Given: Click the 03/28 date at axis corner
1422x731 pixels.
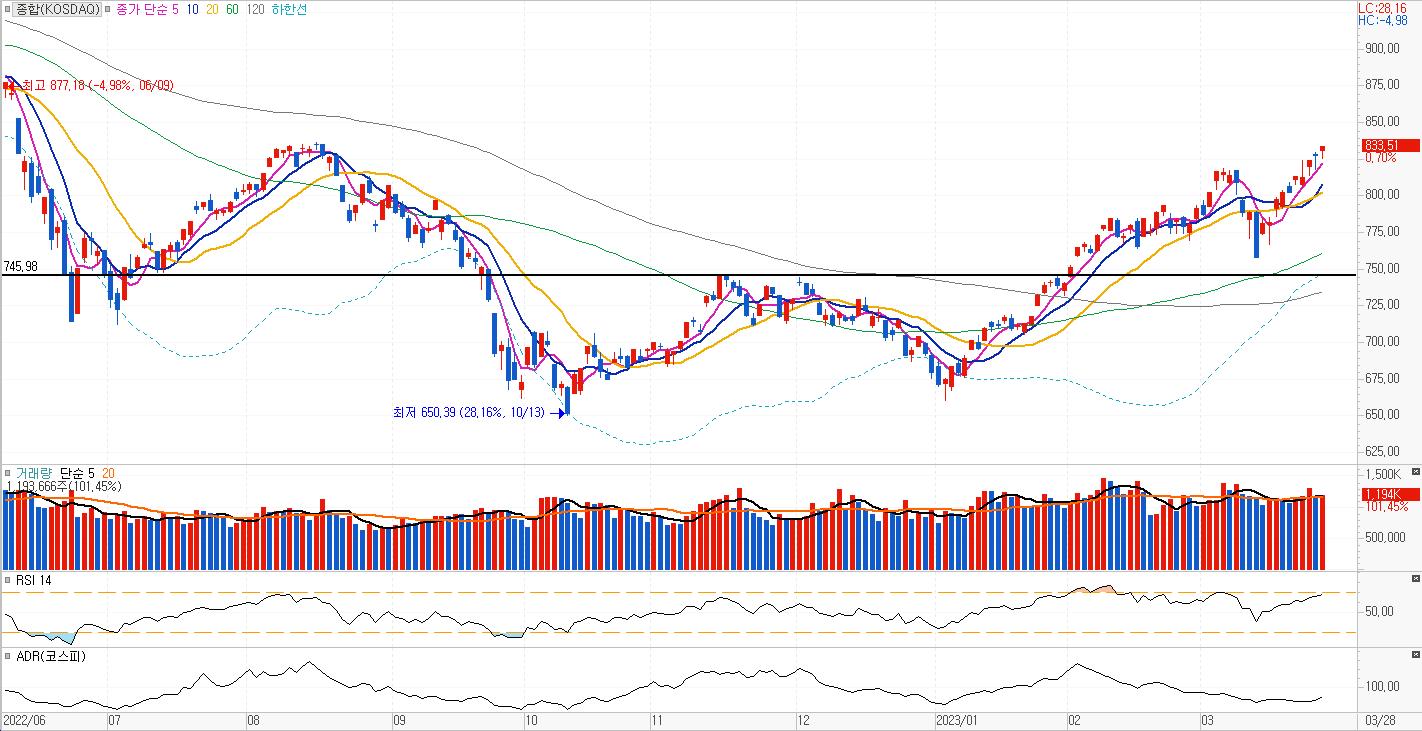Looking at the screenshot, I should point(1379,720).
